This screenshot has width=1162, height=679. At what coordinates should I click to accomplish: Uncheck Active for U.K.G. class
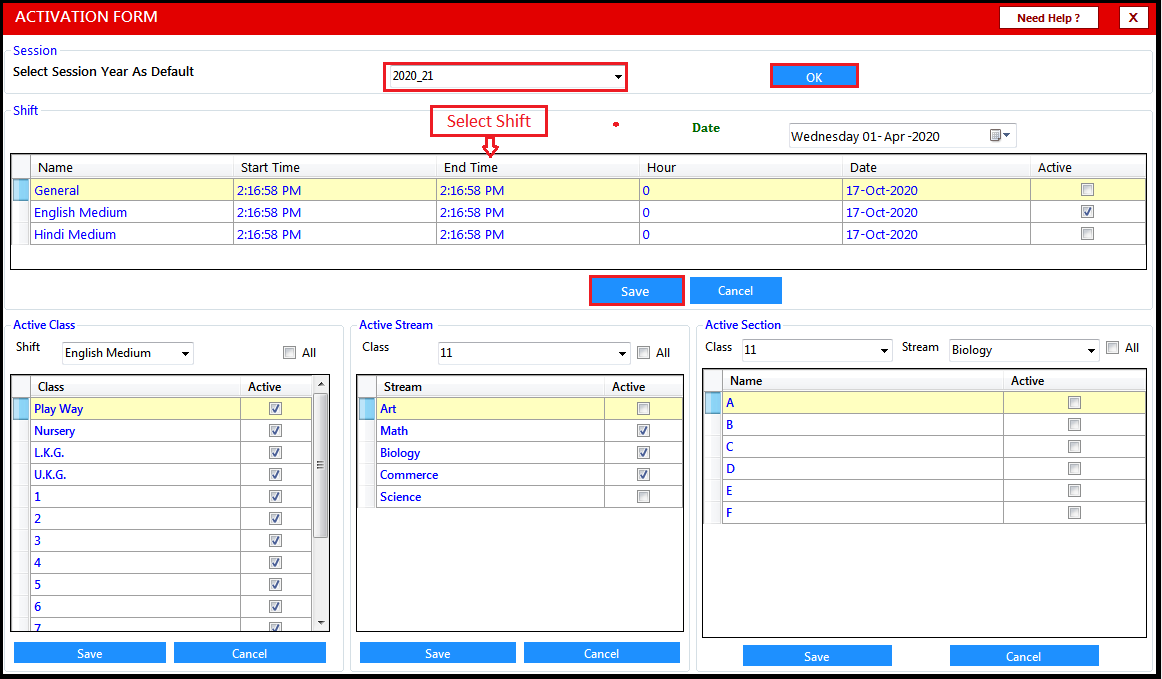[276, 474]
